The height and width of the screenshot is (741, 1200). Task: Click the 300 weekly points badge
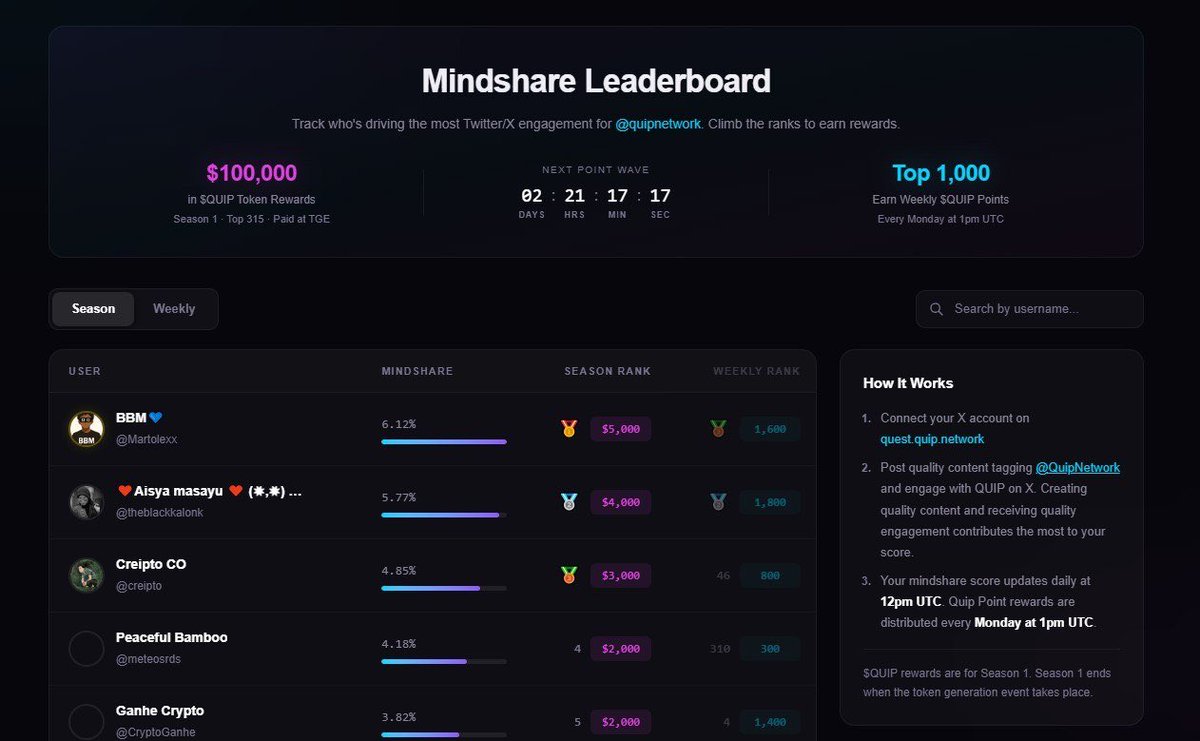pos(770,649)
